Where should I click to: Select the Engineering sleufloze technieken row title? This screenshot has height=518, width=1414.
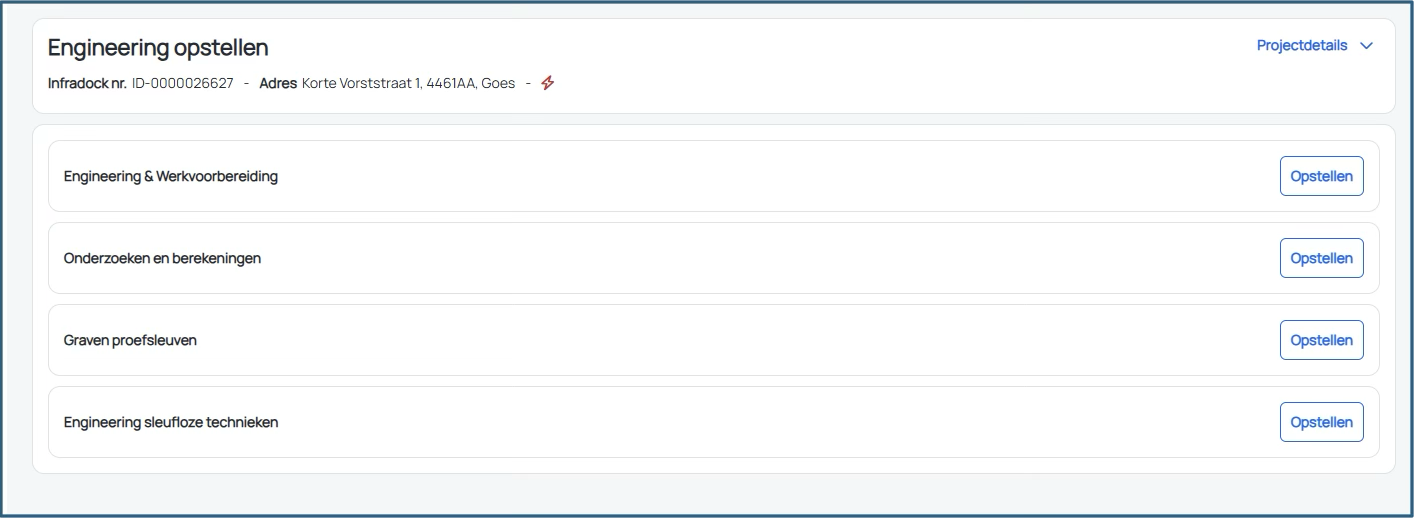pos(170,422)
